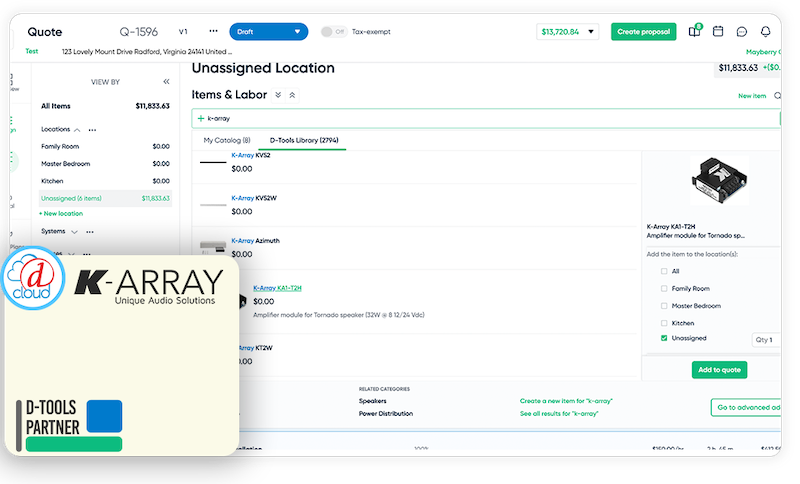Open the notifications bell icon

[765, 32]
